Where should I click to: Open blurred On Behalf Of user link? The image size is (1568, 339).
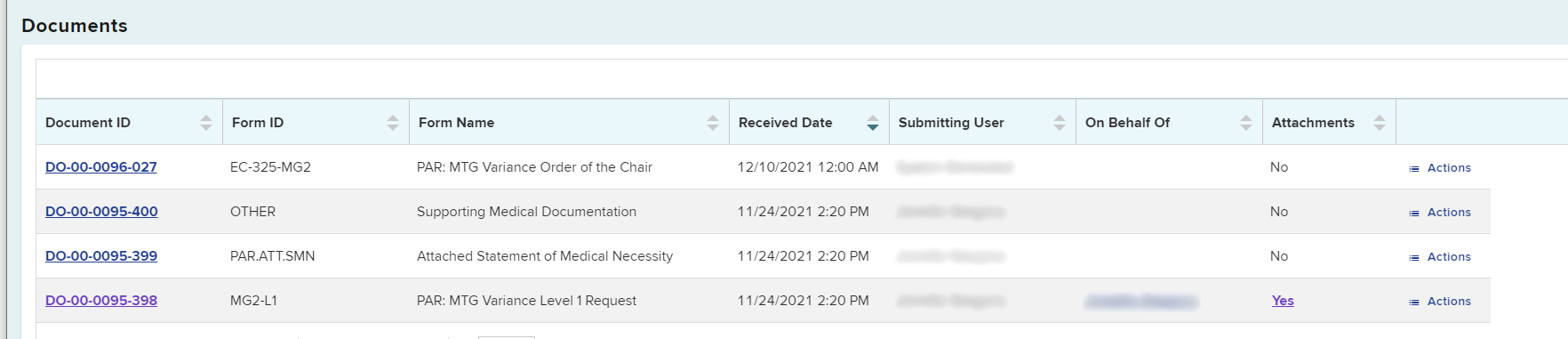[1141, 301]
